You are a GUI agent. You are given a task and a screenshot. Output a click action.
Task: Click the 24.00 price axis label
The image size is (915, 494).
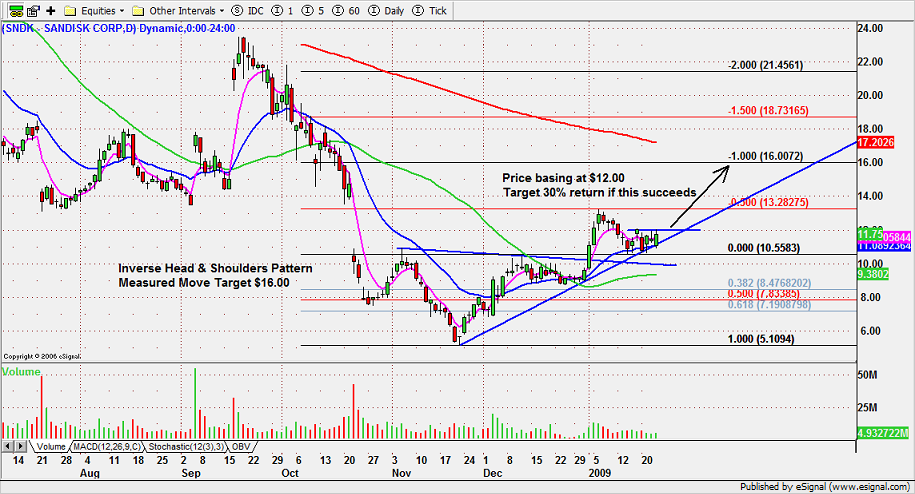click(x=870, y=28)
